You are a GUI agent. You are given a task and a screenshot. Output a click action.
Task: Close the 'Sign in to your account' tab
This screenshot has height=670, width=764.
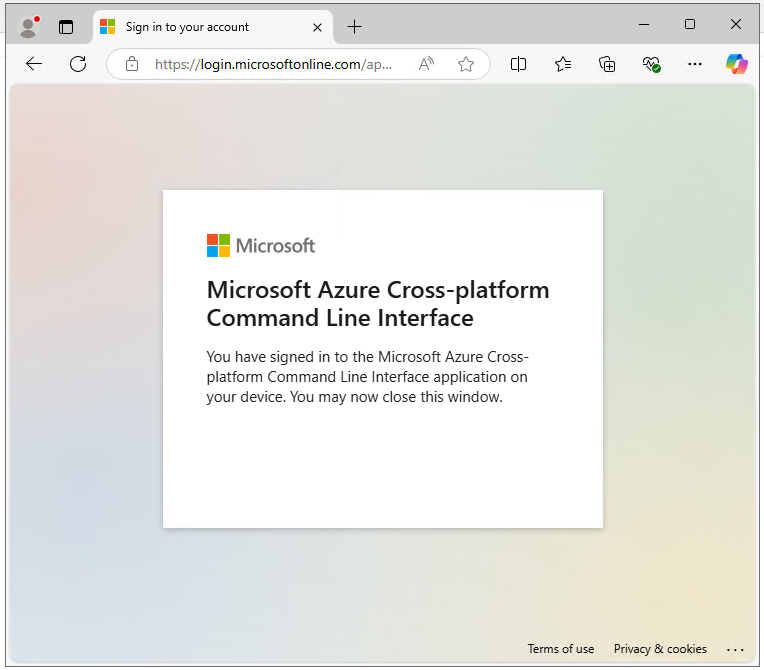coord(317,27)
